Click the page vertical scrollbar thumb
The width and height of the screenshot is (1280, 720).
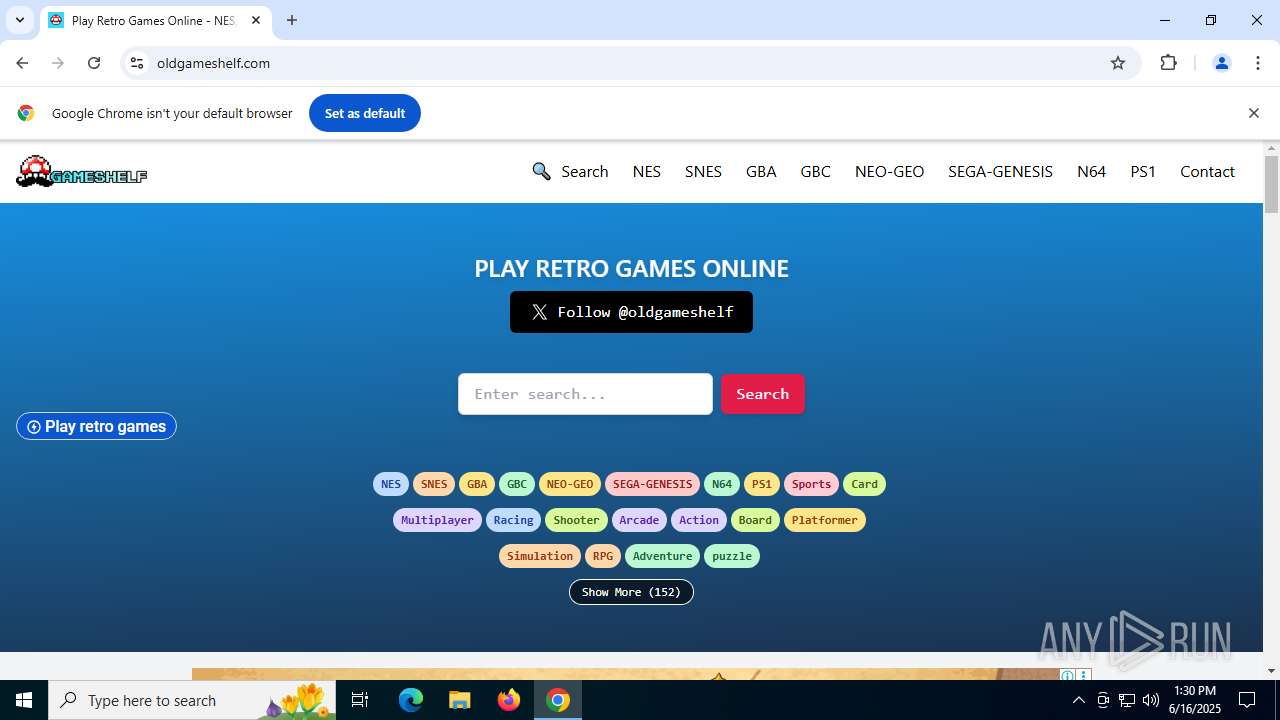tap(1271, 184)
